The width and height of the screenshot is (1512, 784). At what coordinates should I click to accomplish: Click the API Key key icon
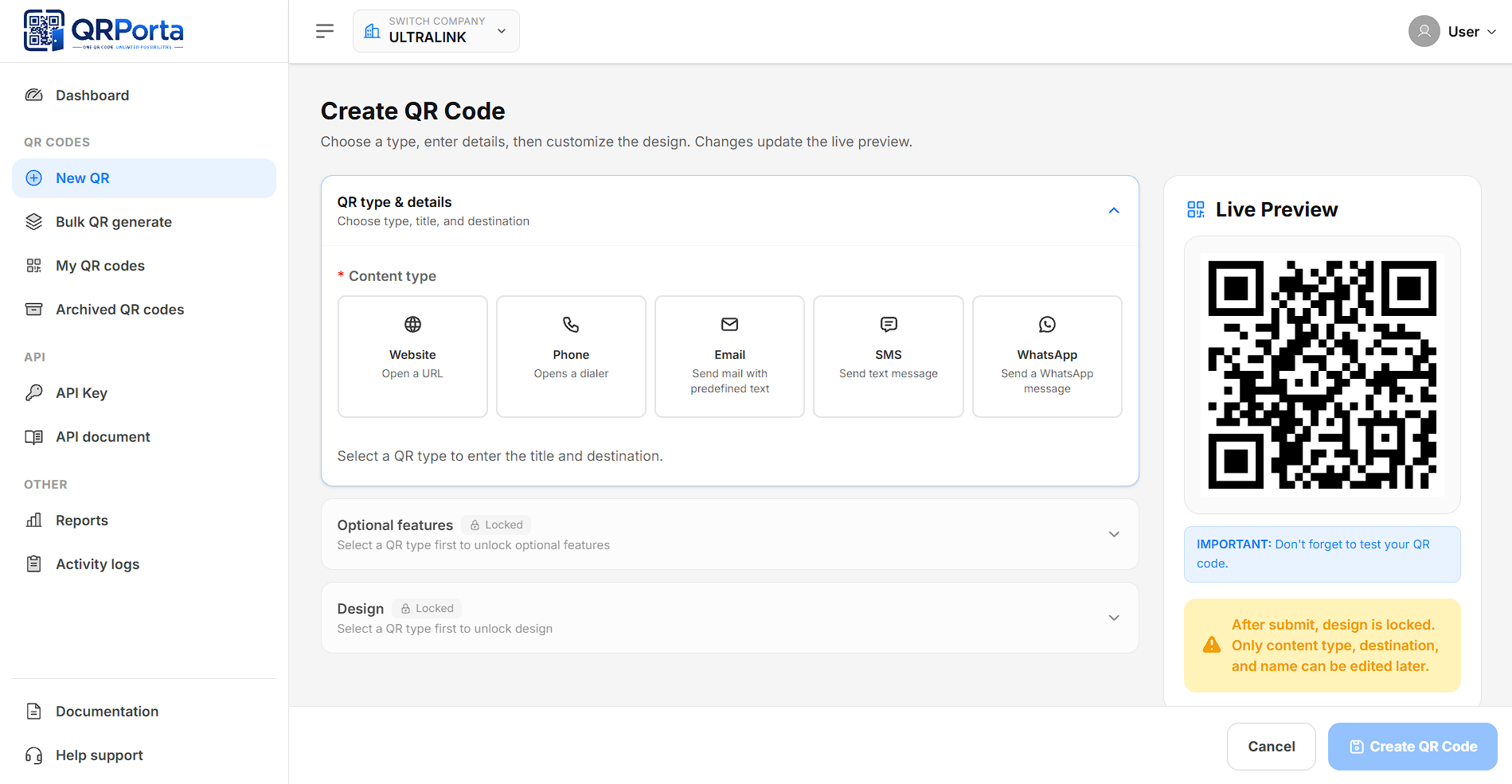33,393
